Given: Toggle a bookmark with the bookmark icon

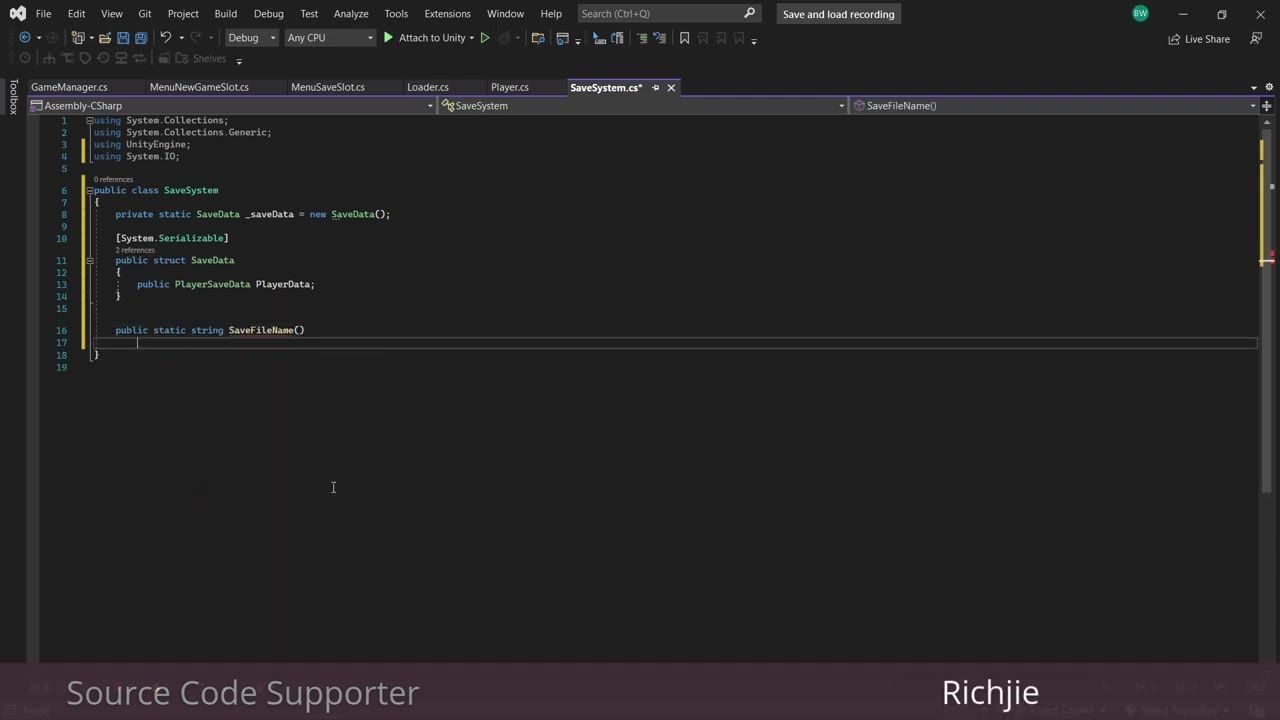Looking at the screenshot, I should click(x=684, y=38).
